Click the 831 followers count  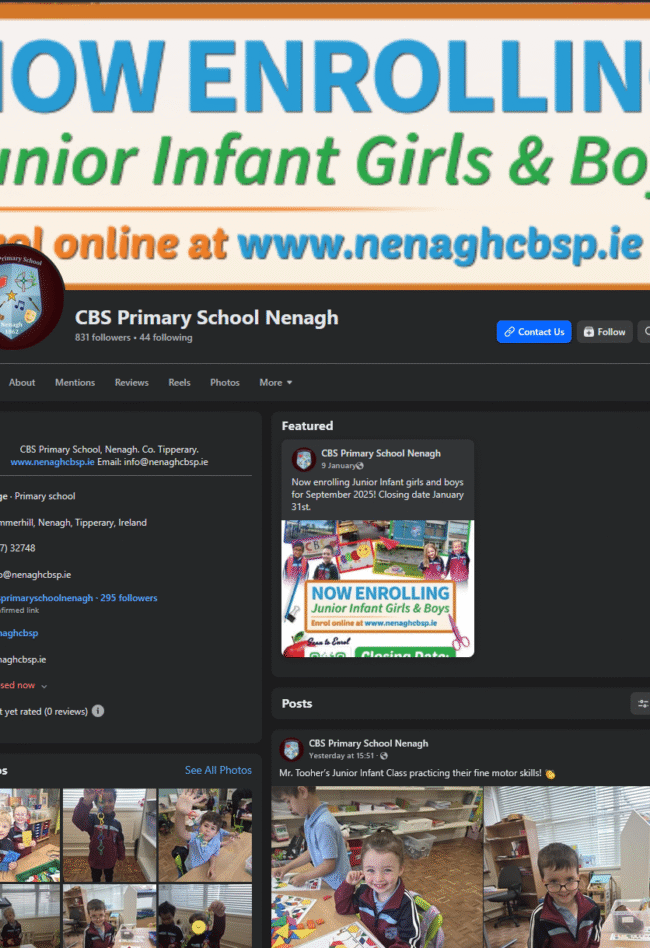pyautogui.click(x=102, y=337)
